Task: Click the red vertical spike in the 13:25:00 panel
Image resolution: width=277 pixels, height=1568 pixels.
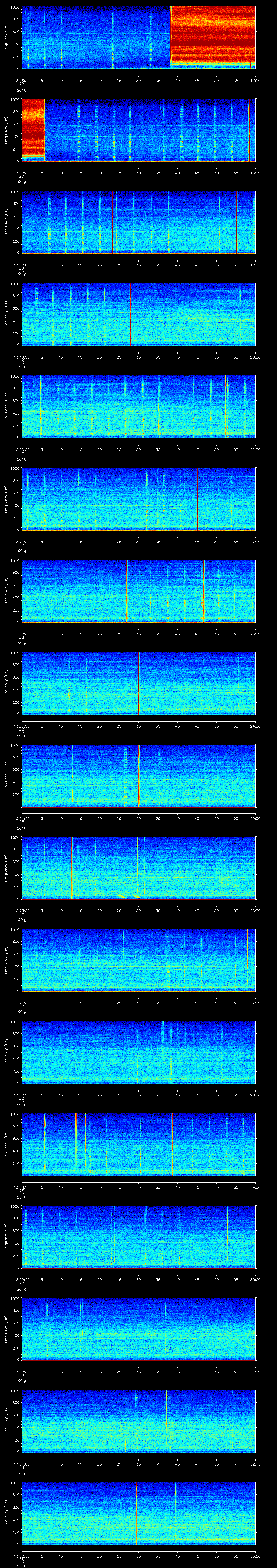Action: click(x=72, y=868)
